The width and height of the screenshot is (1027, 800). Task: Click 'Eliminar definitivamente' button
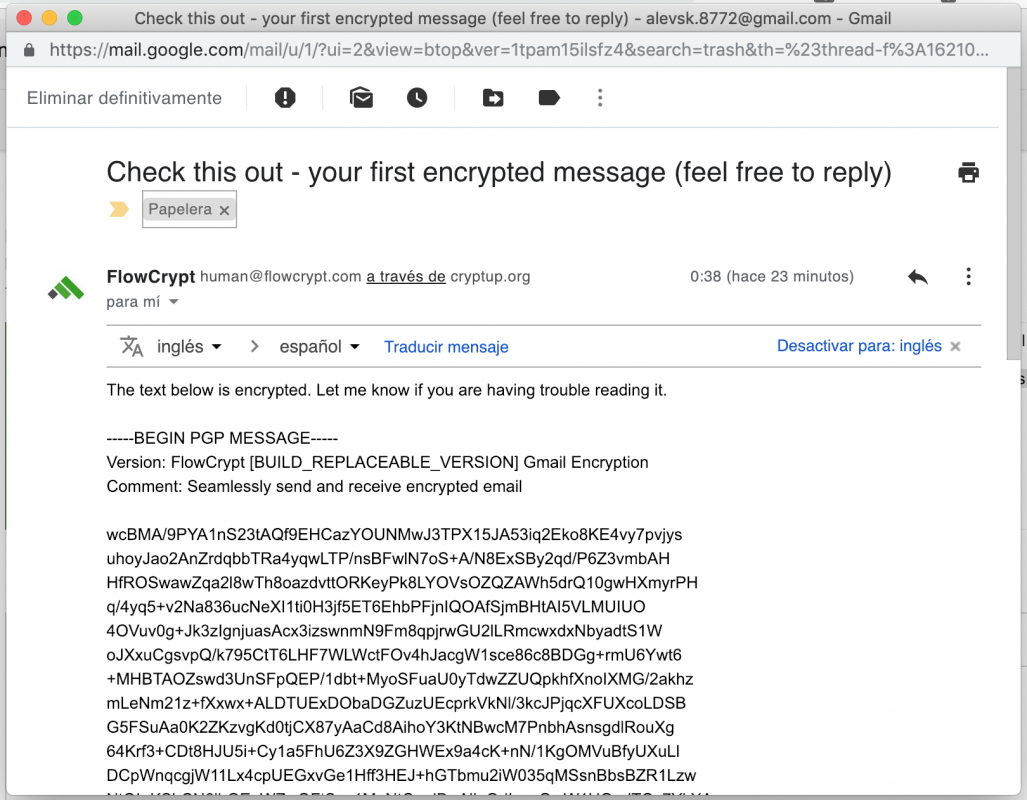[x=124, y=98]
